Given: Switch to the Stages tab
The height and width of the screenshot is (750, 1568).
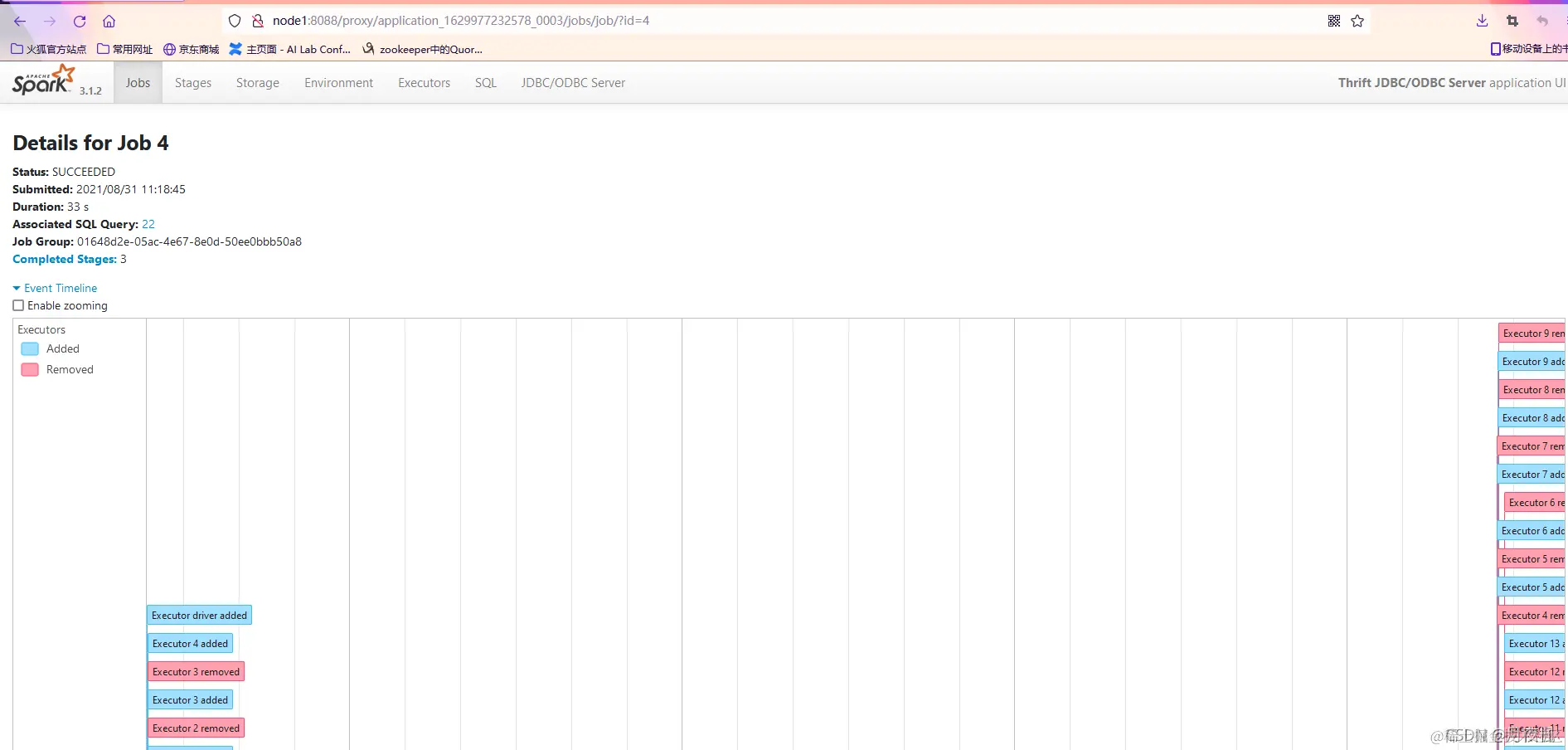Looking at the screenshot, I should 193,83.
